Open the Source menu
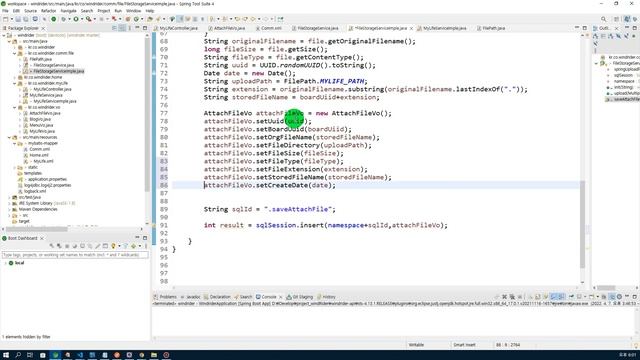This screenshot has height=360, width=640. click(x=30, y=11)
